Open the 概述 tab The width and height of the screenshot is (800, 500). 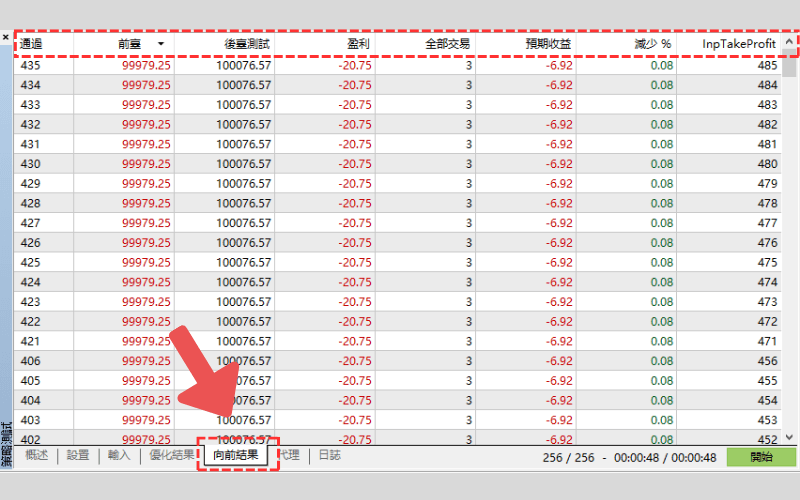coord(36,455)
